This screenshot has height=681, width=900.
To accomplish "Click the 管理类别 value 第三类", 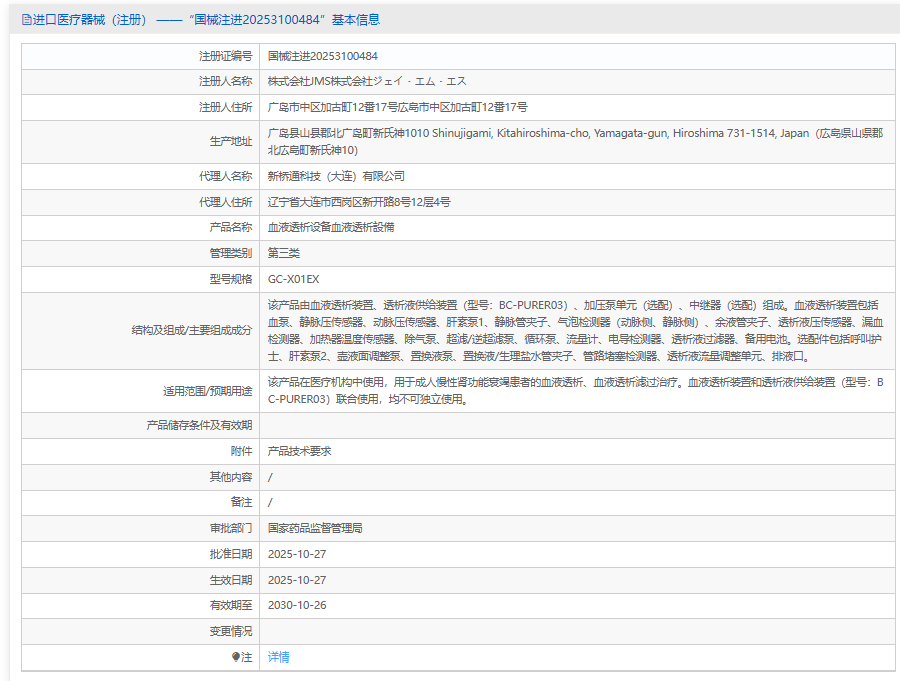I will coord(284,253).
